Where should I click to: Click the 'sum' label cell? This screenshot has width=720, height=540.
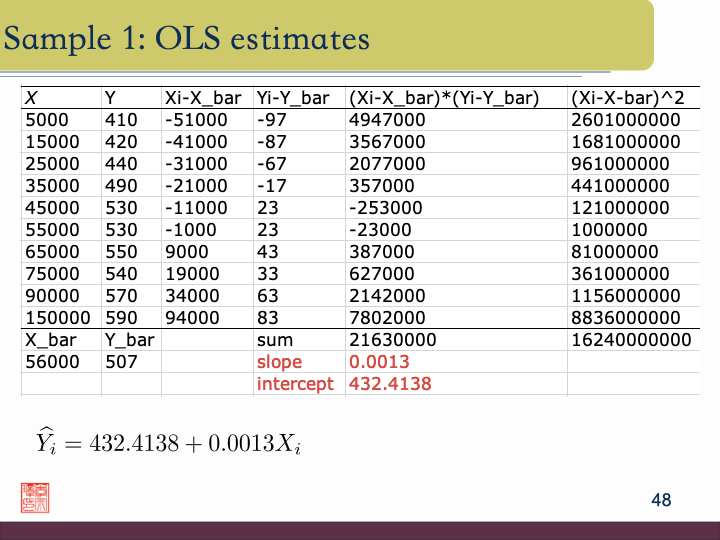tap(274, 340)
